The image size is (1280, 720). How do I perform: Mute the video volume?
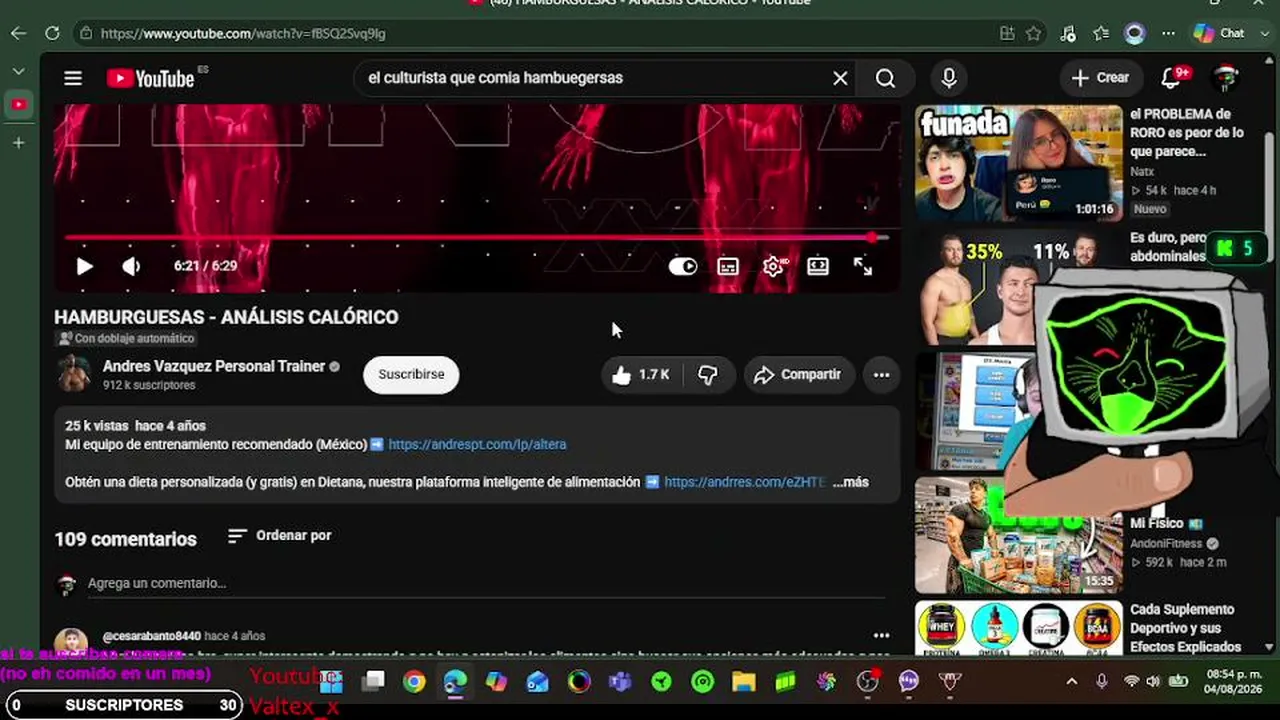pyautogui.click(x=131, y=266)
